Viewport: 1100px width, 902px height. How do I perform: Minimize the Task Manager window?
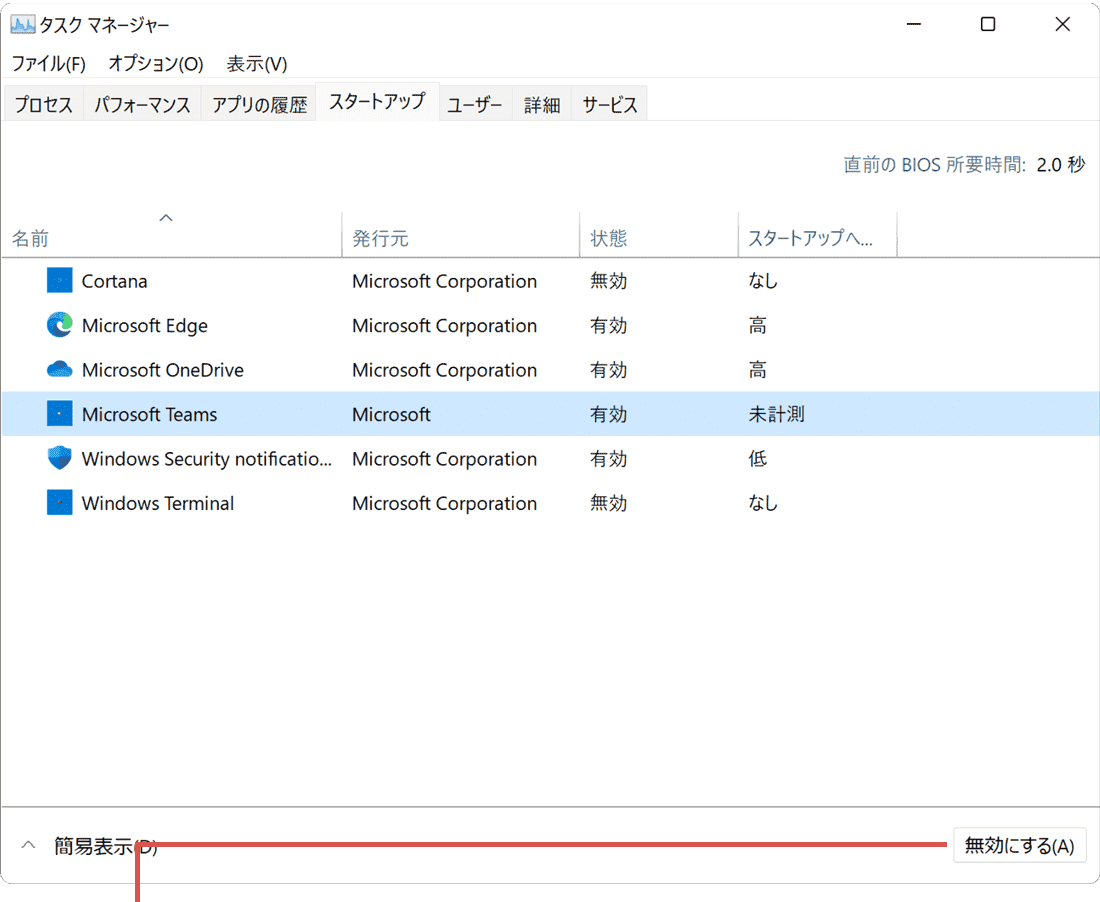913,25
